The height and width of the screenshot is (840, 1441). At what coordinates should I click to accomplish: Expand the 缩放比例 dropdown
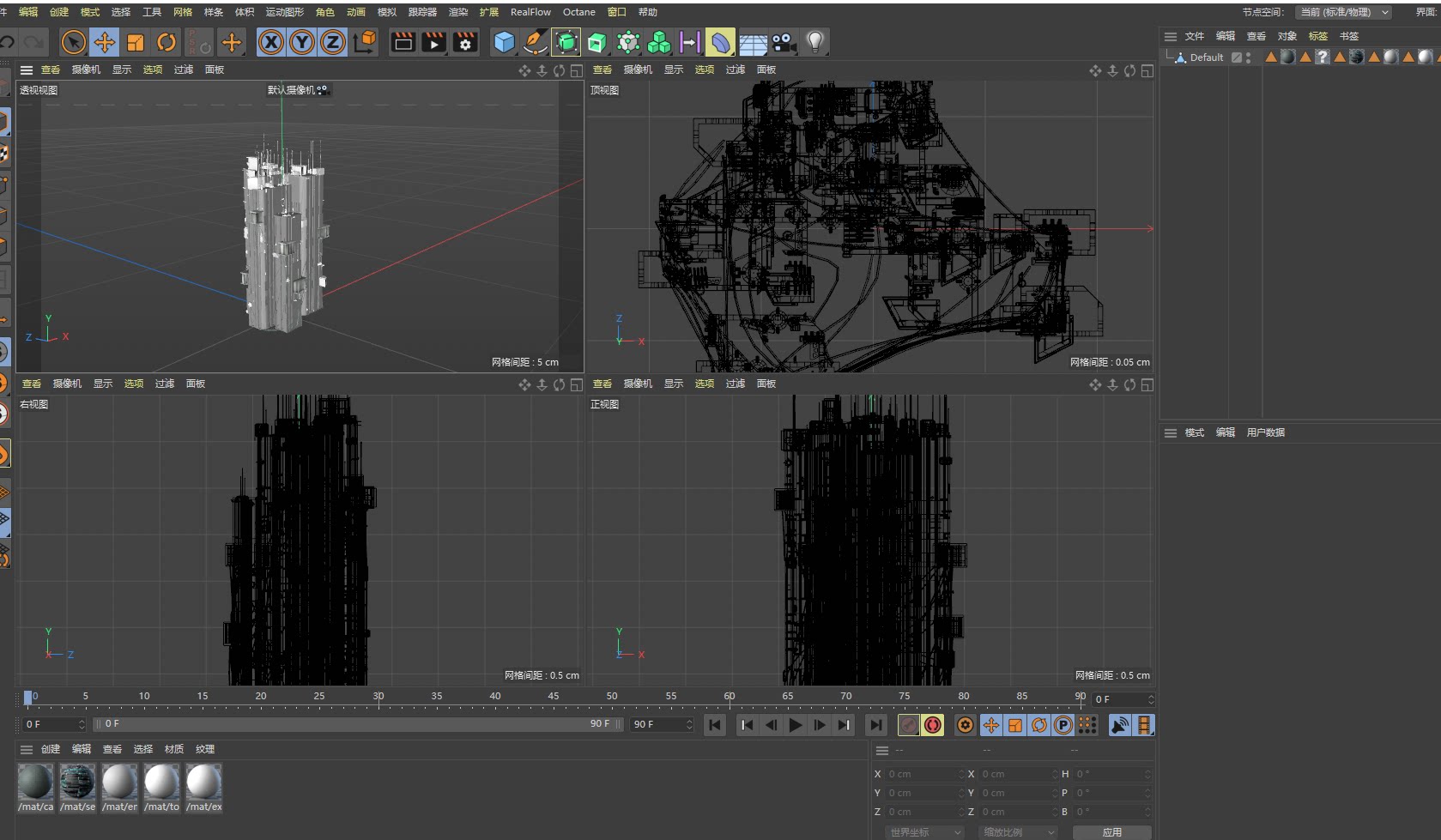[1018, 832]
